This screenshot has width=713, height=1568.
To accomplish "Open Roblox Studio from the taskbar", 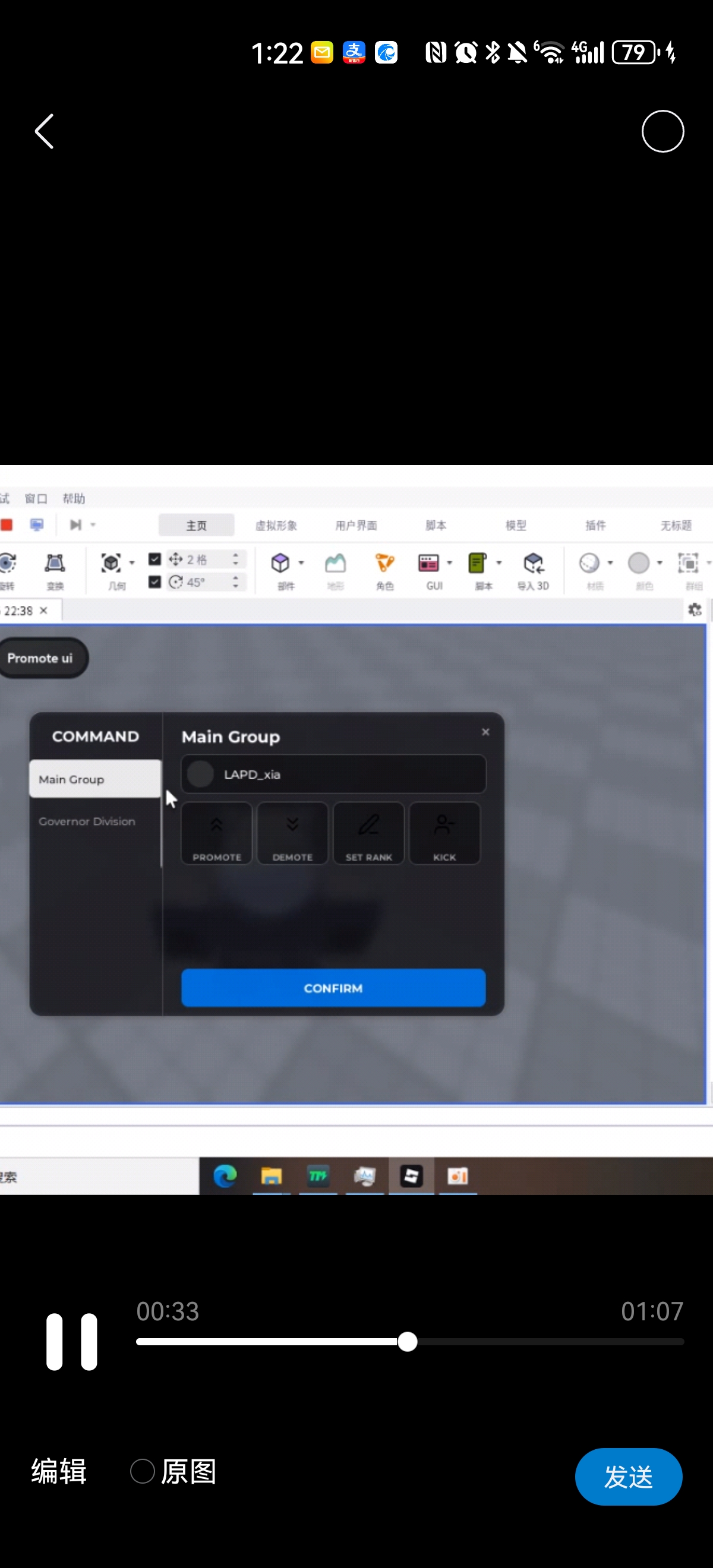I will coord(412,1176).
